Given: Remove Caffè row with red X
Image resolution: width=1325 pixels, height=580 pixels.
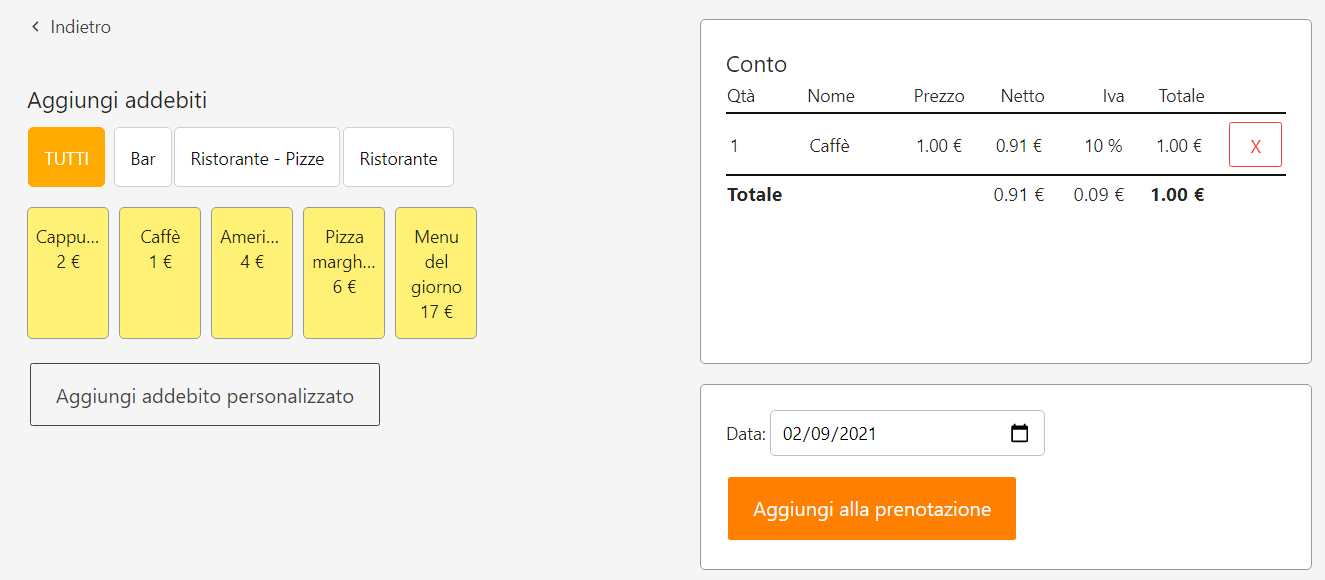Looking at the screenshot, I should (1255, 146).
